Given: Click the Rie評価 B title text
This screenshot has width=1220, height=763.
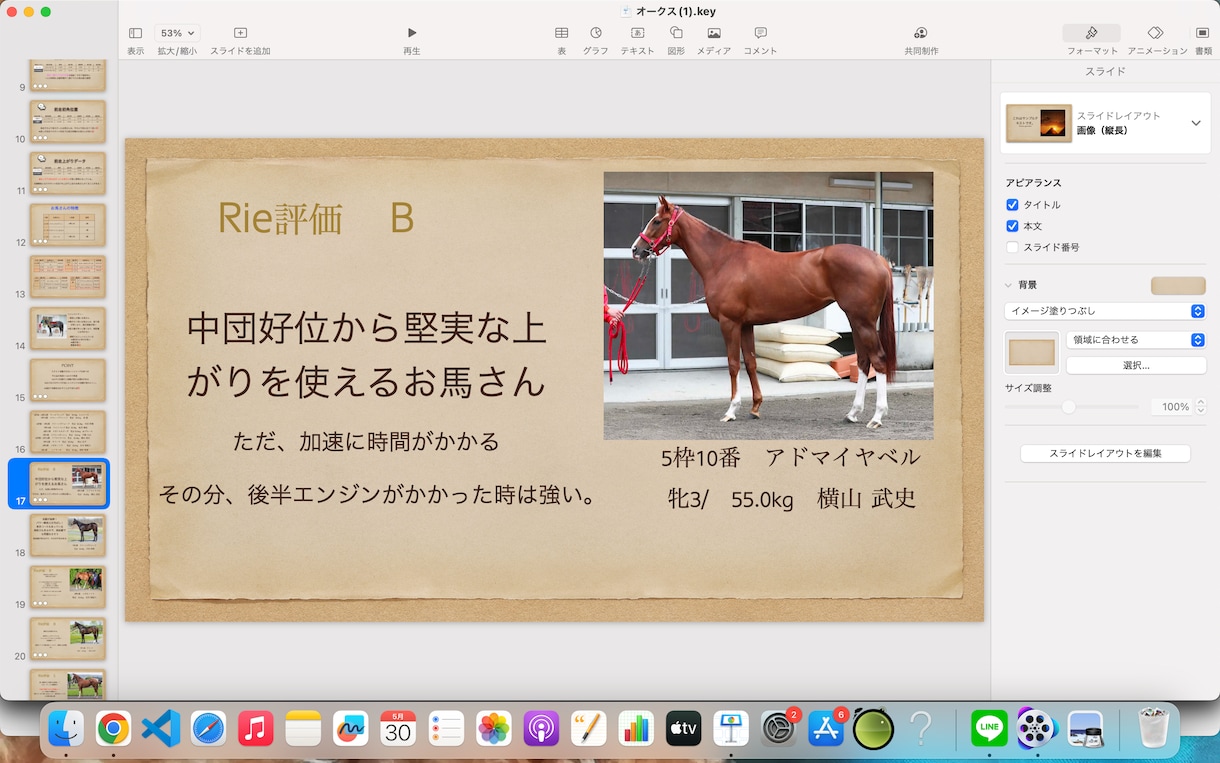Looking at the screenshot, I should click(316, 219).
